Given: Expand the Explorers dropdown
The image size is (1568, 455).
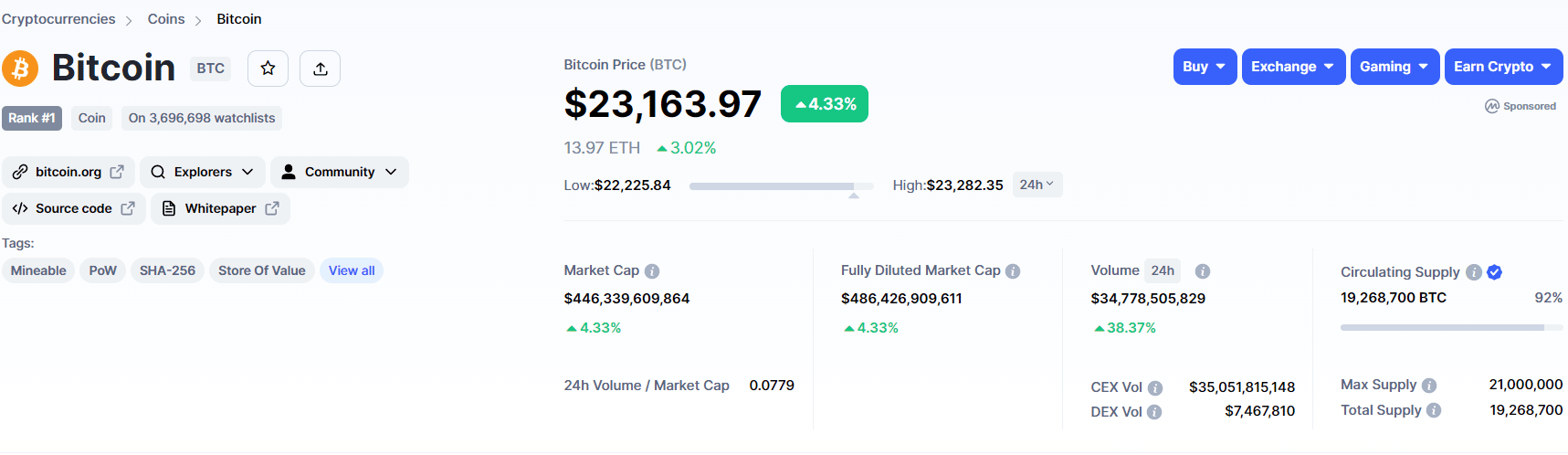Looking at the screenshot, I should pyautogui.click(x=203, y=172).
